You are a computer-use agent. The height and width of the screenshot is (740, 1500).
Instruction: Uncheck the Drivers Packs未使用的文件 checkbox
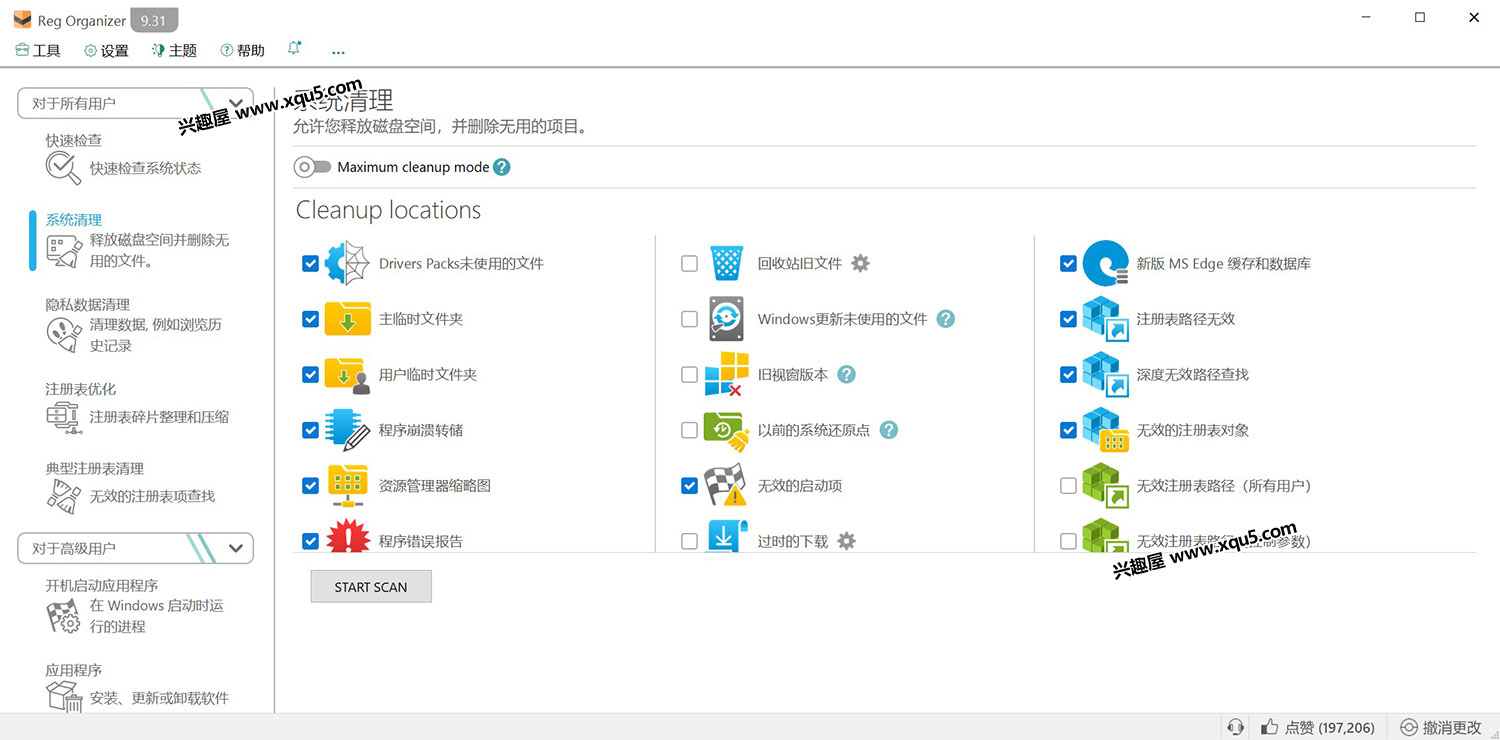coord(310,264)
